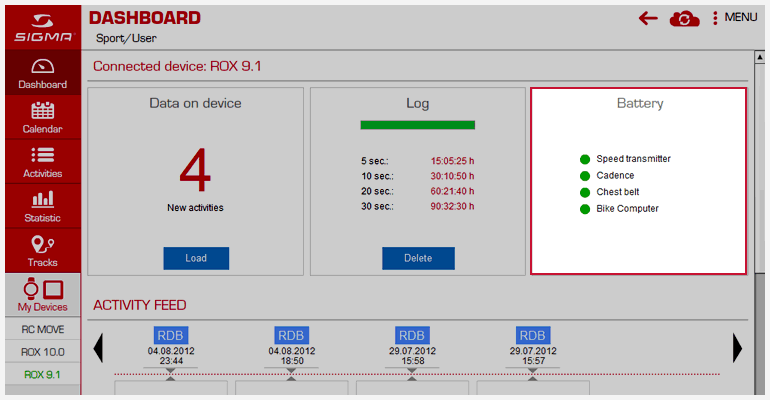The width and height of the screenshot is (770, 400).
Task: Select RDB activity 04.08.2012 23:44
Action: click(170, 347)
